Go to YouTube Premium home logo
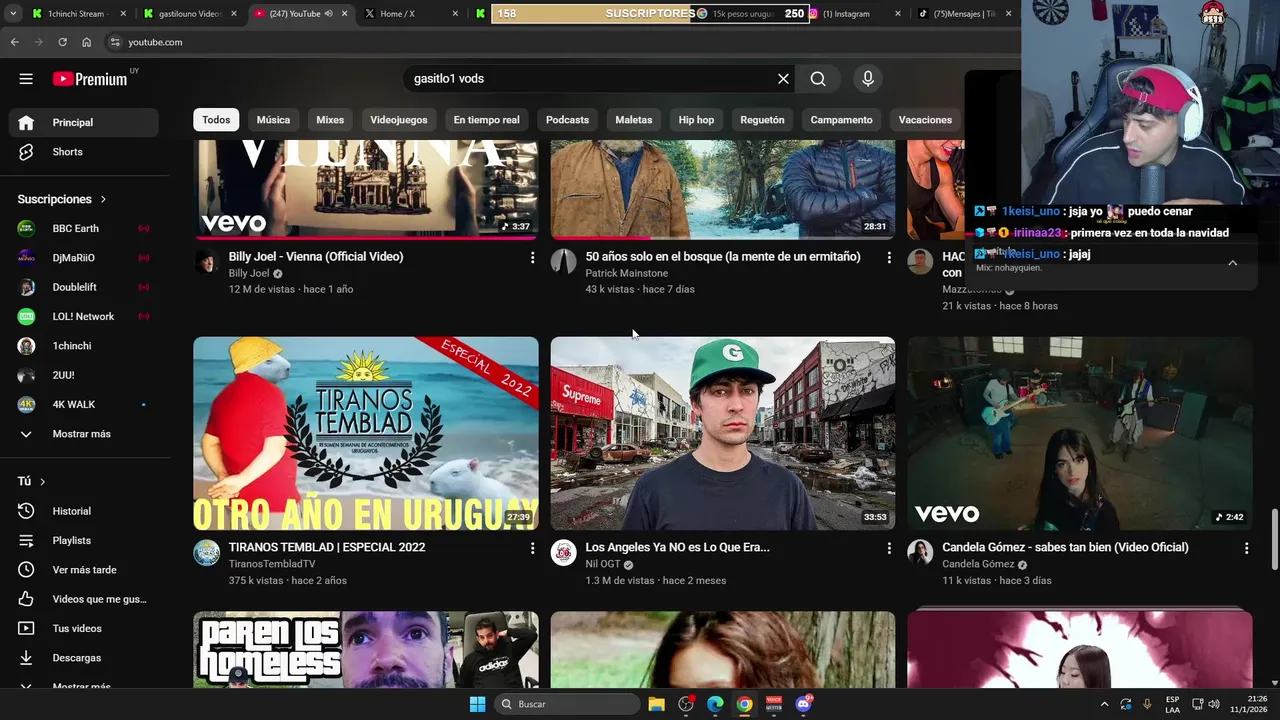 (x=90, y=79)
